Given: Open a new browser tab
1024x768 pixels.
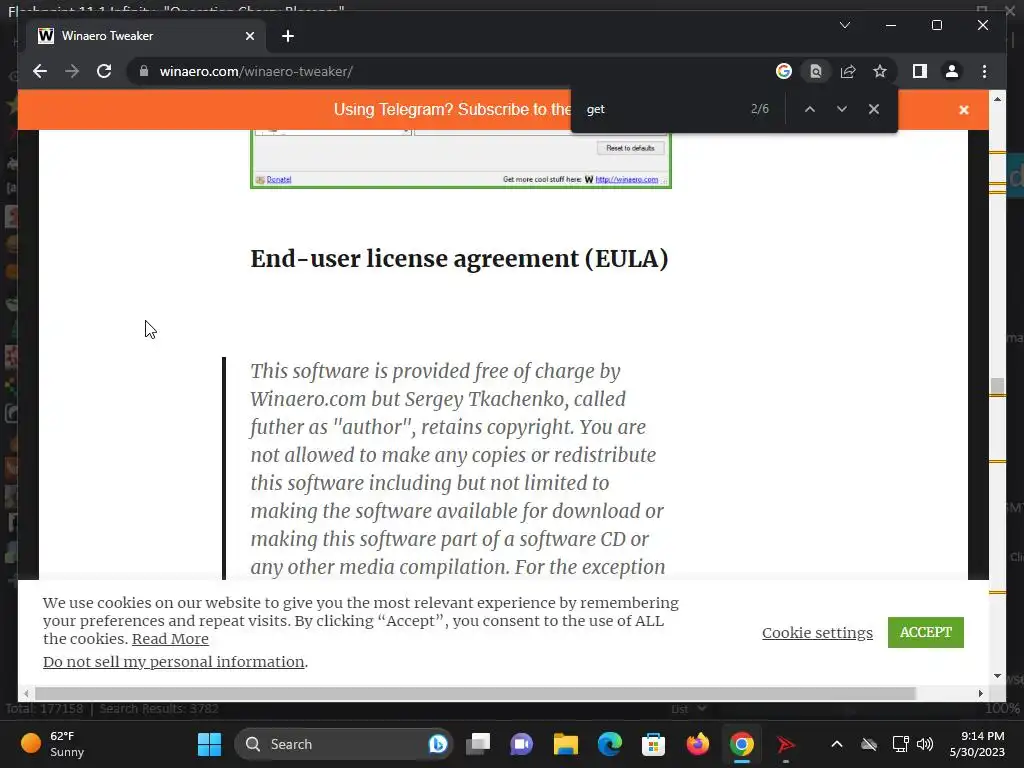Looking at the screenshot, I should pos(287,36).
